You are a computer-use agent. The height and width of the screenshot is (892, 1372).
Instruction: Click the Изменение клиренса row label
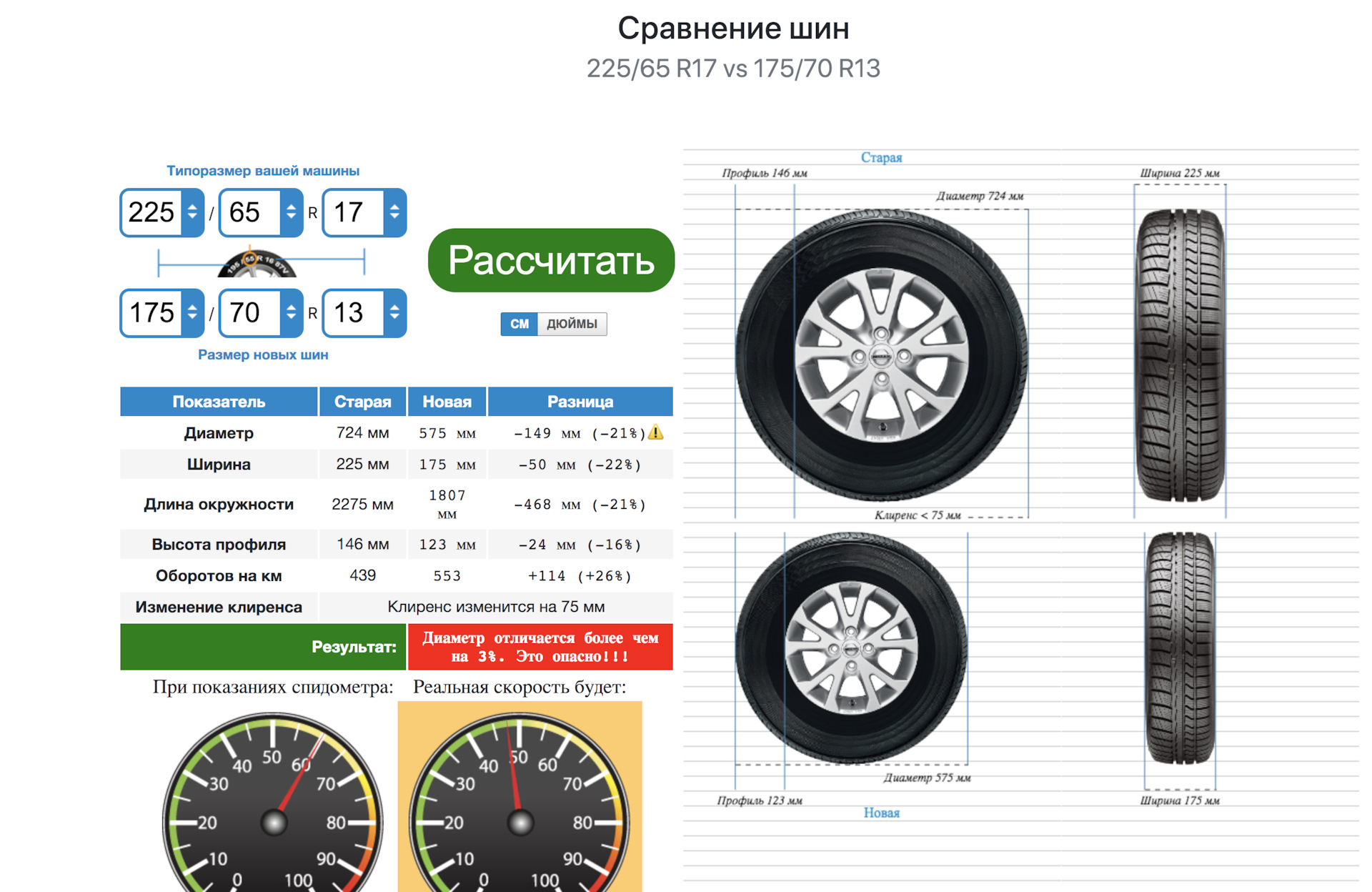click(x=219, y=608)
